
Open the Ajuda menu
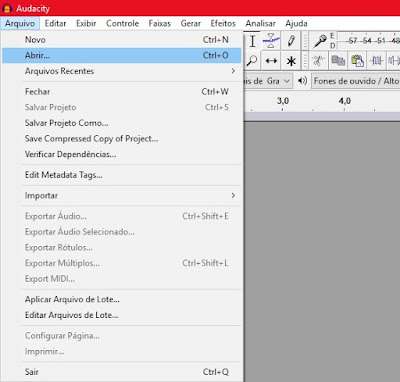pyautogui.click(x=296, y=23)
